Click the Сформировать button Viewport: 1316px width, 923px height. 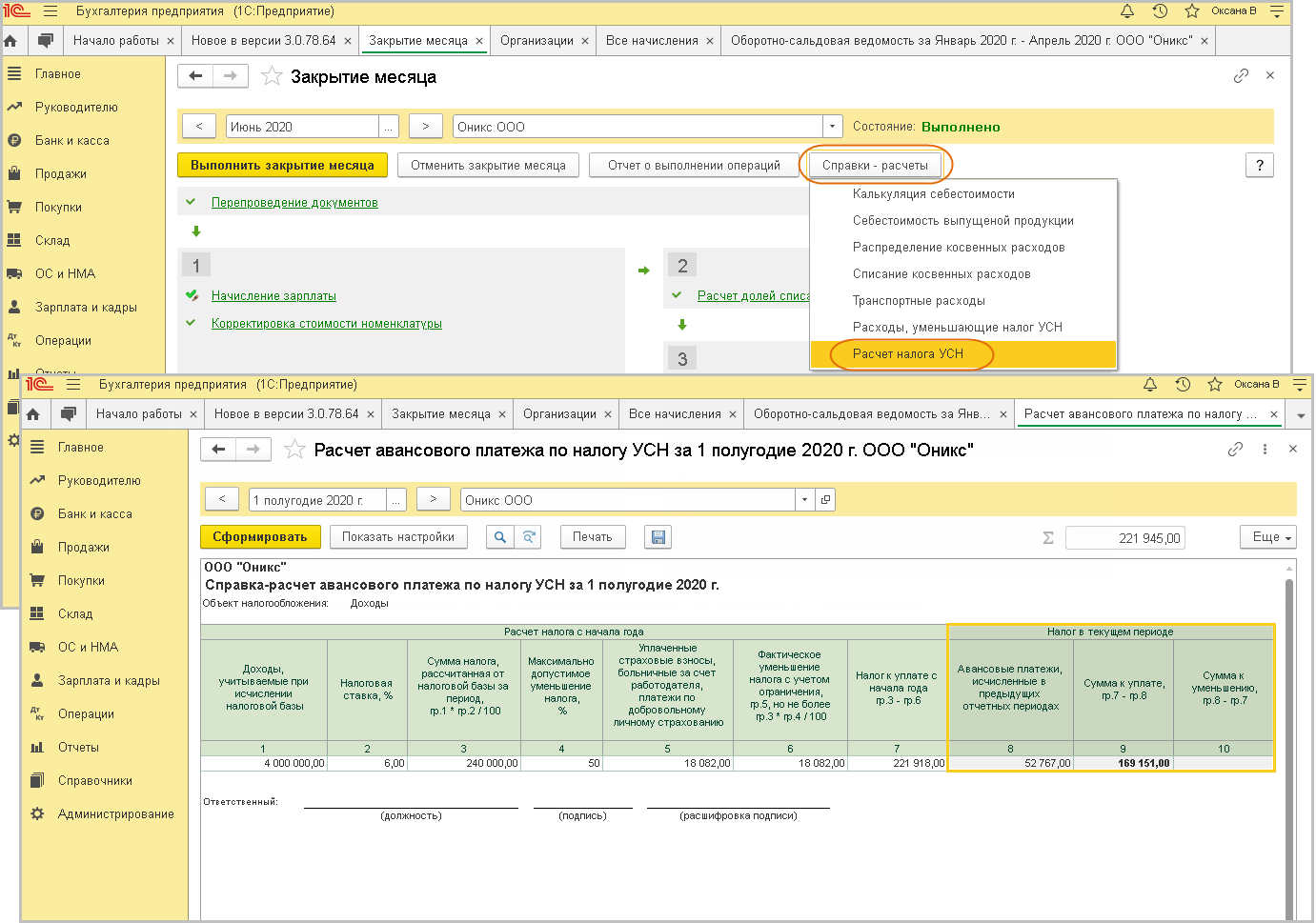pos(260,537)
